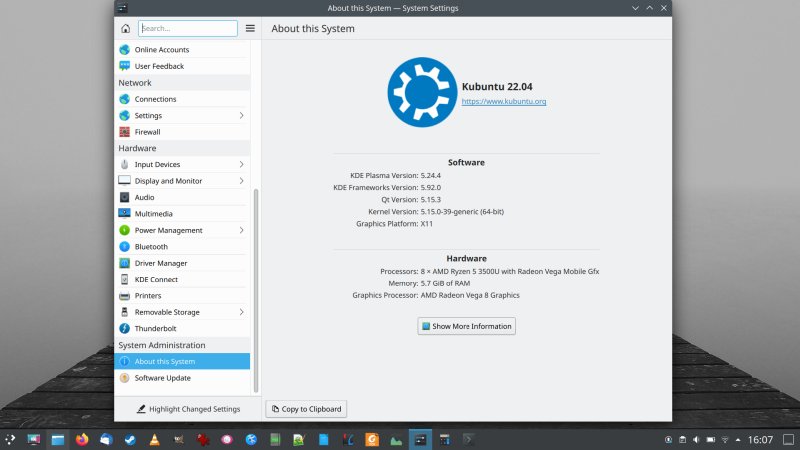Open the Driver Manager entry
The width and height of the screenshot is (800, 450).
160,263
